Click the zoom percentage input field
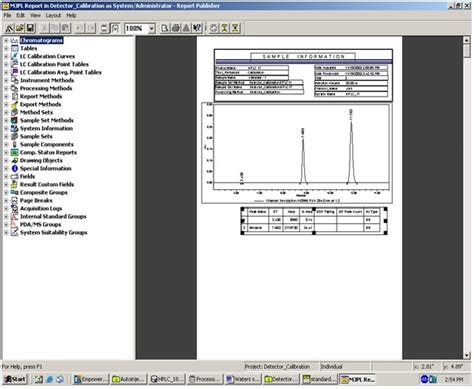The height and width of the screenshot is (389, 474). [x=136, y=29]
